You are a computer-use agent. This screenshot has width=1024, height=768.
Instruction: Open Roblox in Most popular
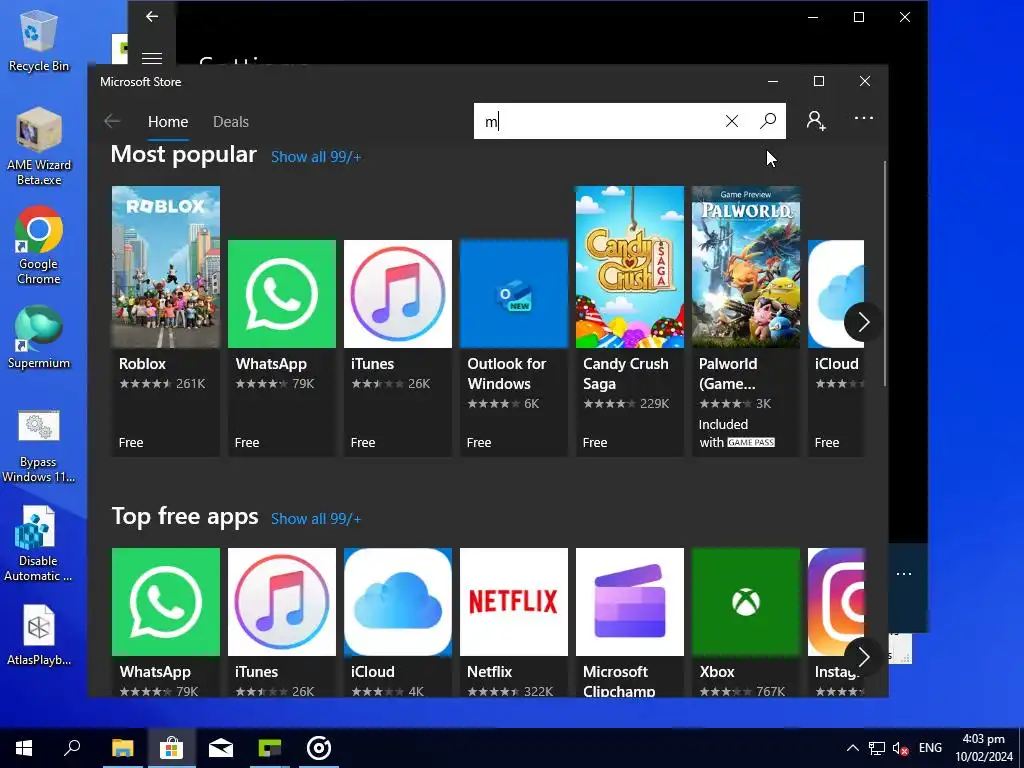(x=166, y=321)
